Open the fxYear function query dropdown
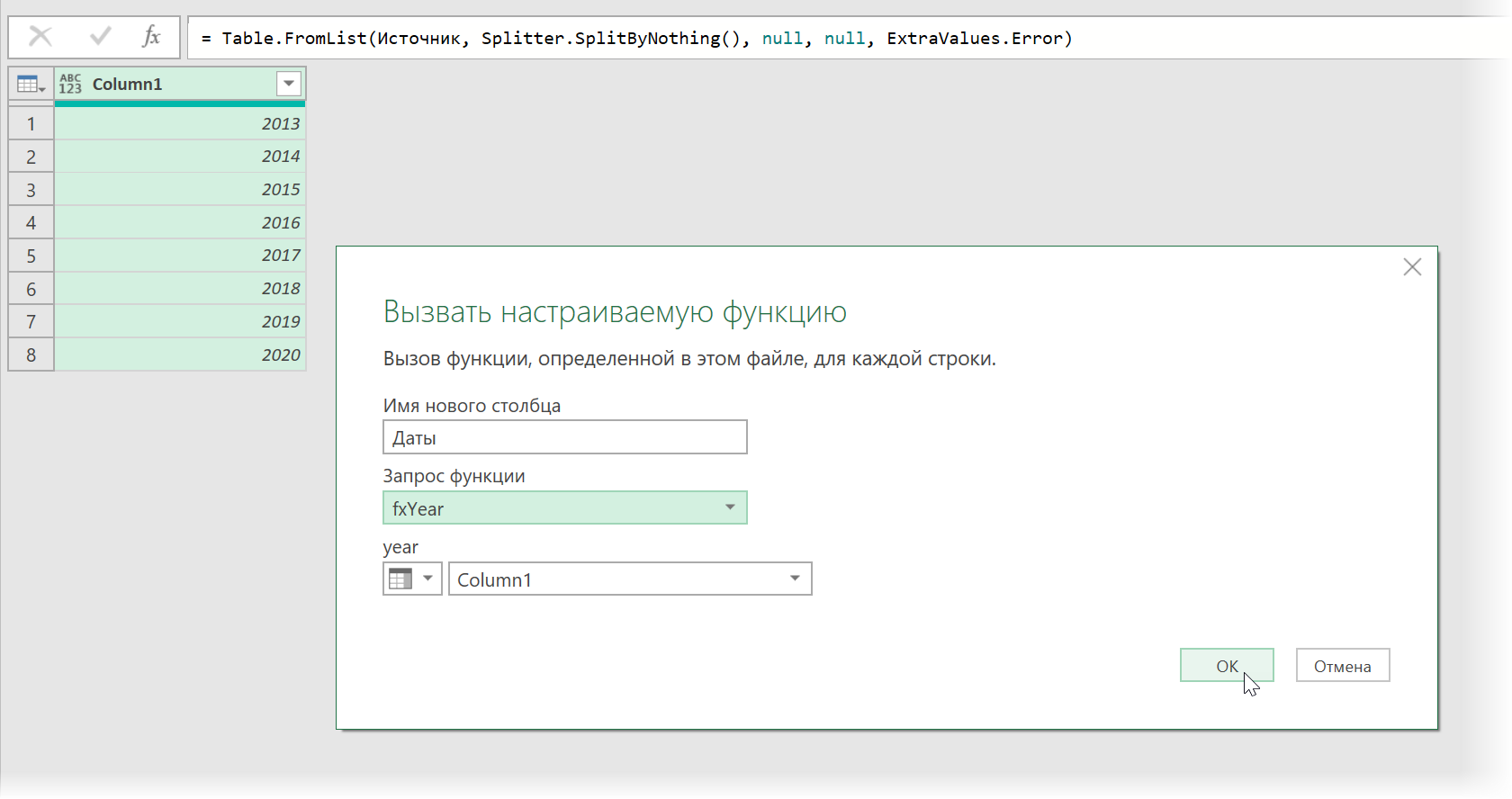Image resolution: width=1512 pixels, height=799 pixels. point(565,508)
